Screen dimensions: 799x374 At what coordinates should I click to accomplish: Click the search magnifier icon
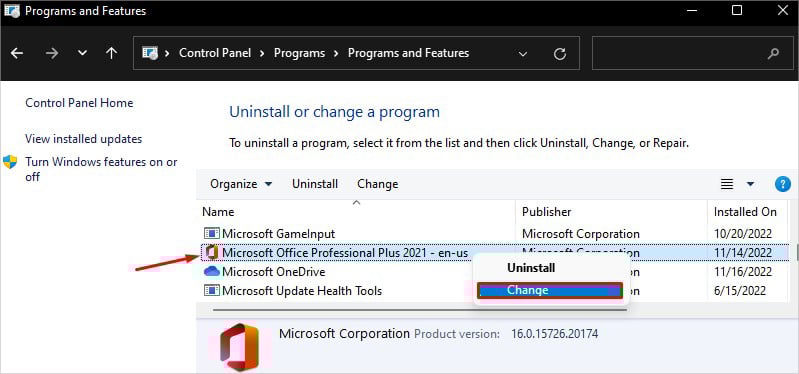pyautogui.click(x=774, y=53)
